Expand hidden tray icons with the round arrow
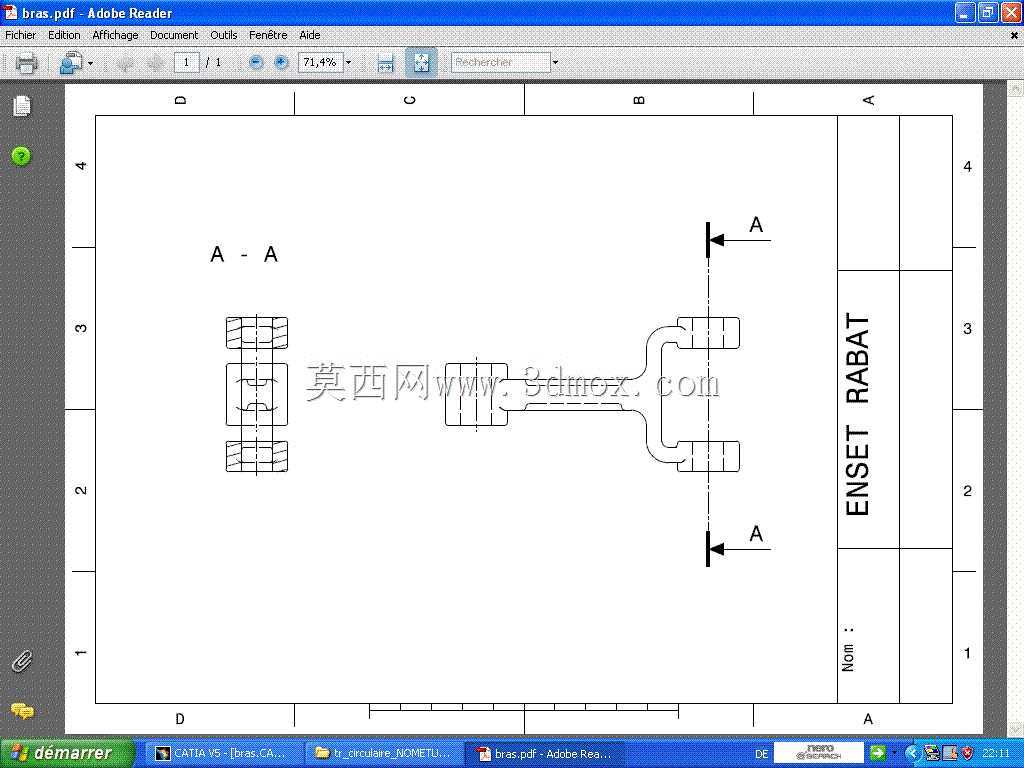This screenshot has width=1024, height=768. pyautogui.click(x=913, y=754)
